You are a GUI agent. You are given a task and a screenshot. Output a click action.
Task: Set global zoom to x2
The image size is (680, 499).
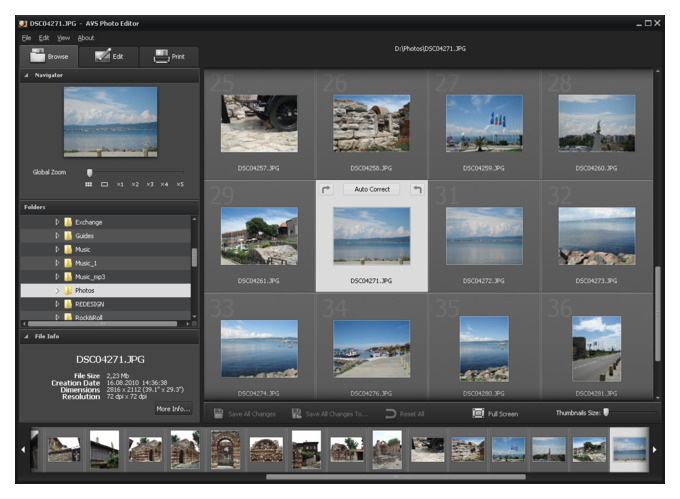pos(135,184)
